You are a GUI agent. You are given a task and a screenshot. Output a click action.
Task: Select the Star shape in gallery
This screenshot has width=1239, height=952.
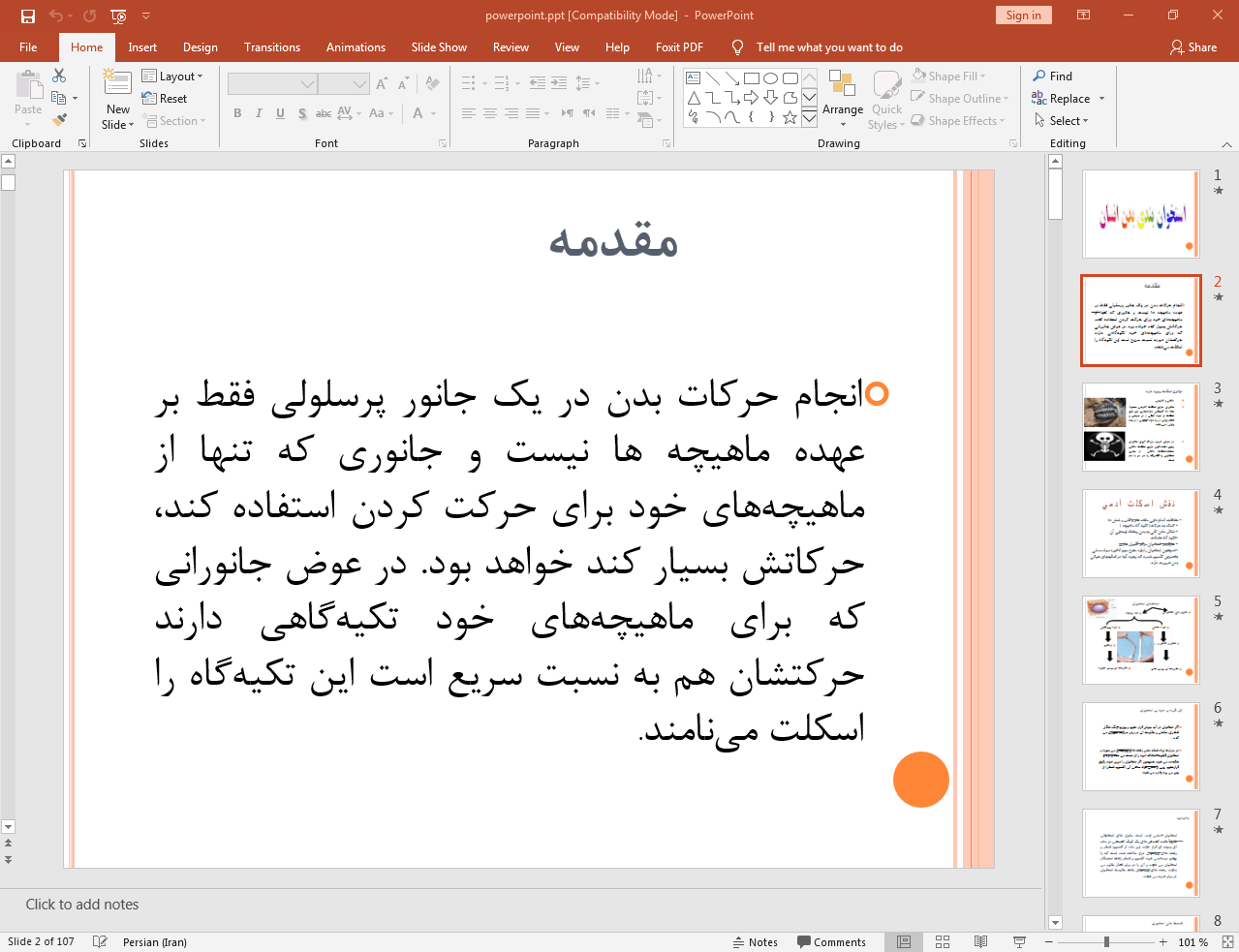tap(790, 117)
